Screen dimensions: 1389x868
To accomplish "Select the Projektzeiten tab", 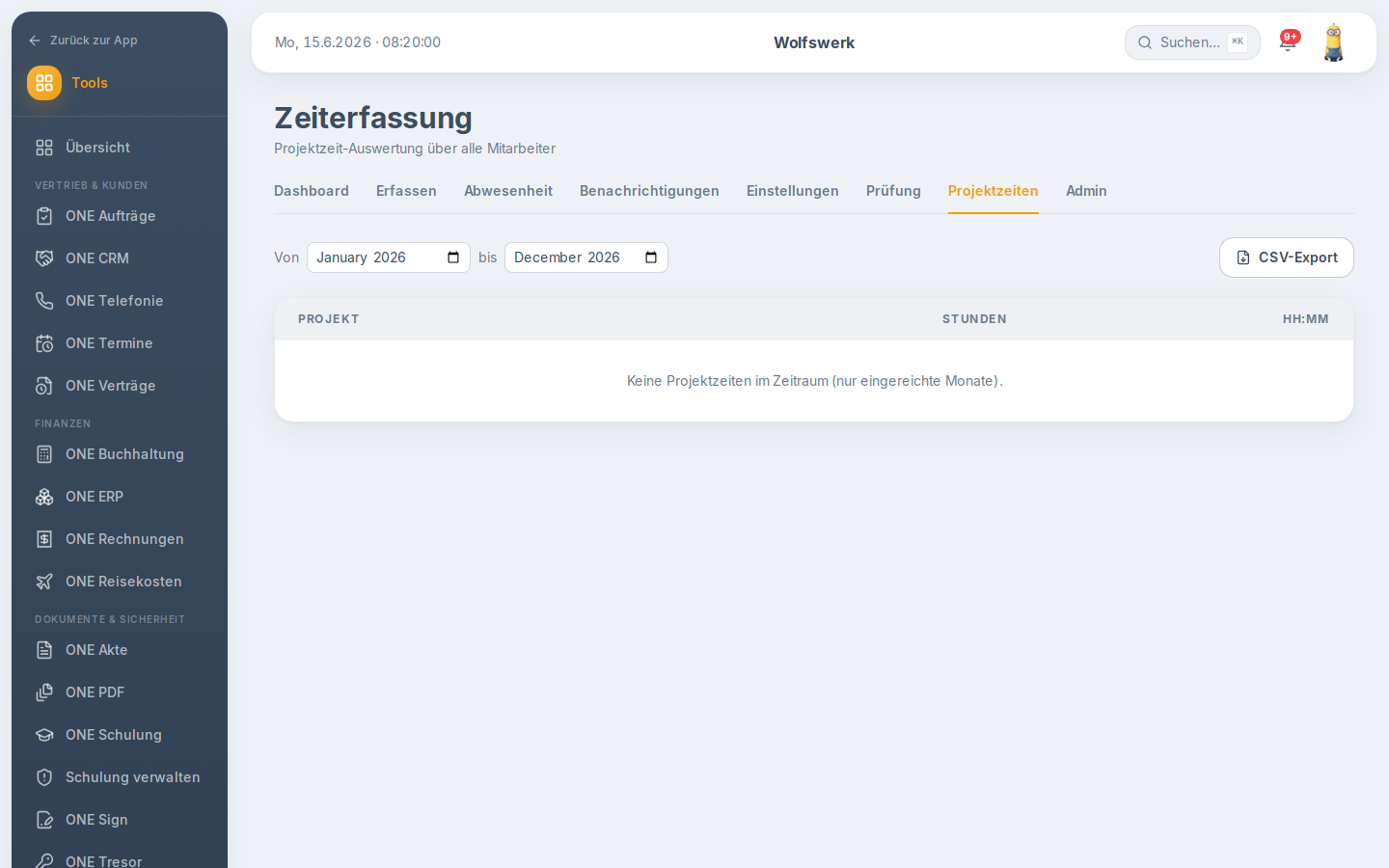I will [994, 191].
